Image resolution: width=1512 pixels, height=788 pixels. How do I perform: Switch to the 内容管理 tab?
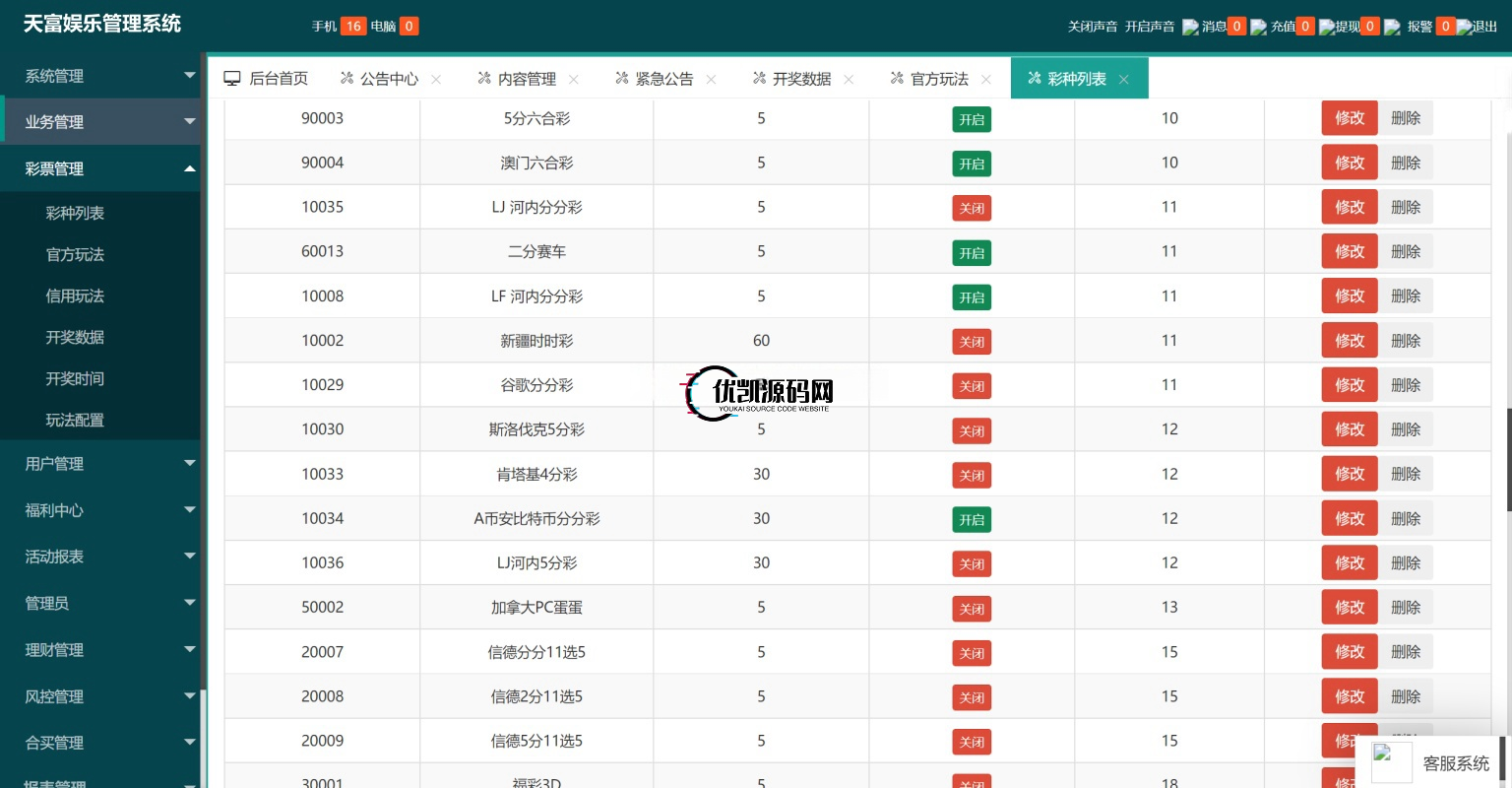point(526,79)
